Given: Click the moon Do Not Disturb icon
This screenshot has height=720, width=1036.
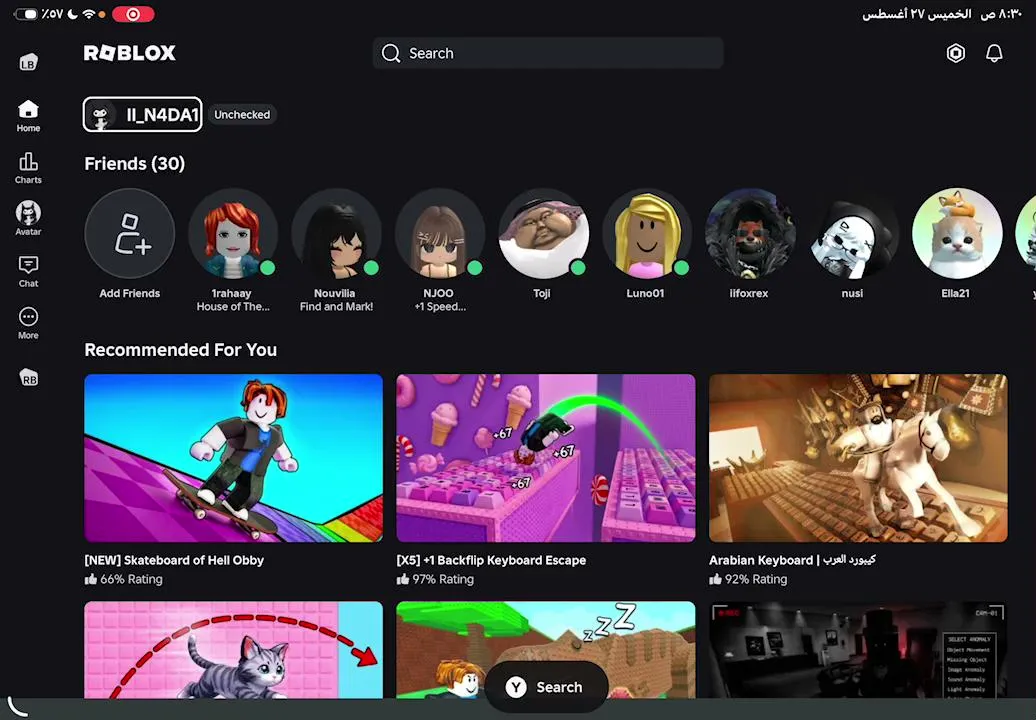Looking at the screenshot, I should (73, 14).
